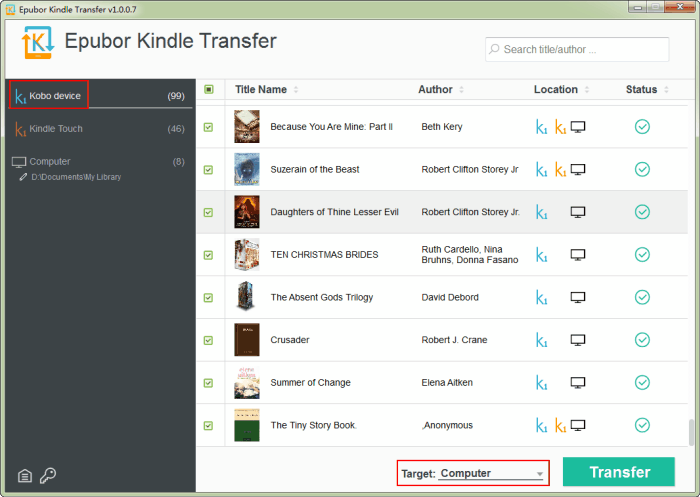Uncheck Daughters of Thine Lesser Evil checkbox
700x497 pixels.
[x=208, y=213]
